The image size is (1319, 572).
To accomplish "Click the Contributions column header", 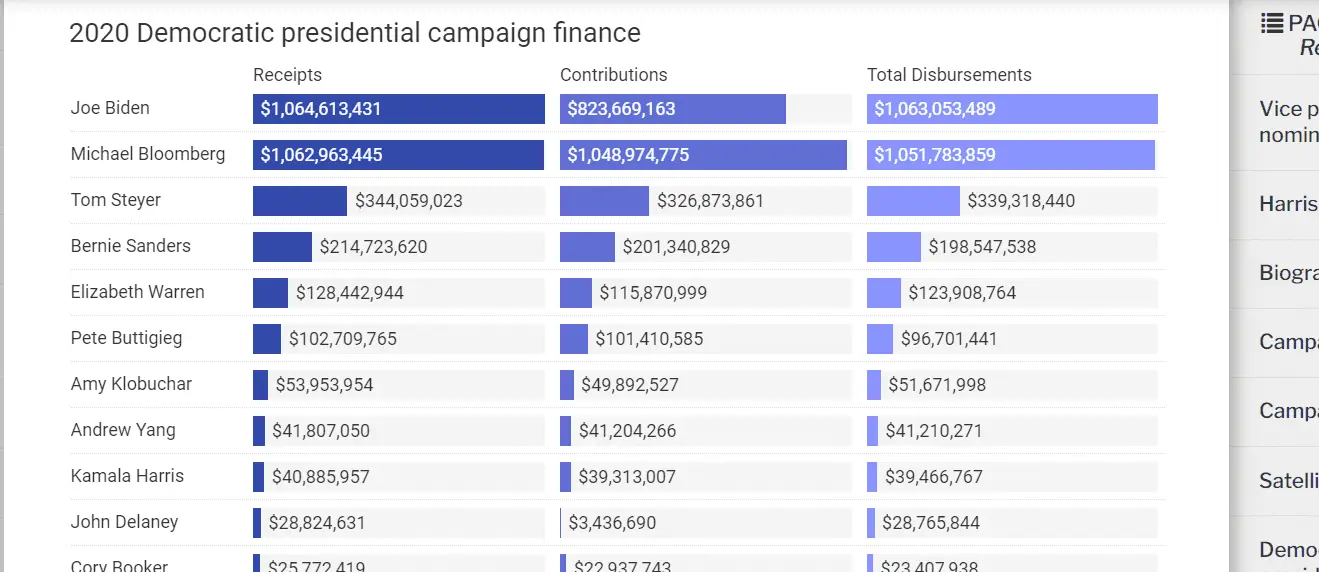I will click(x=614, y=75).
